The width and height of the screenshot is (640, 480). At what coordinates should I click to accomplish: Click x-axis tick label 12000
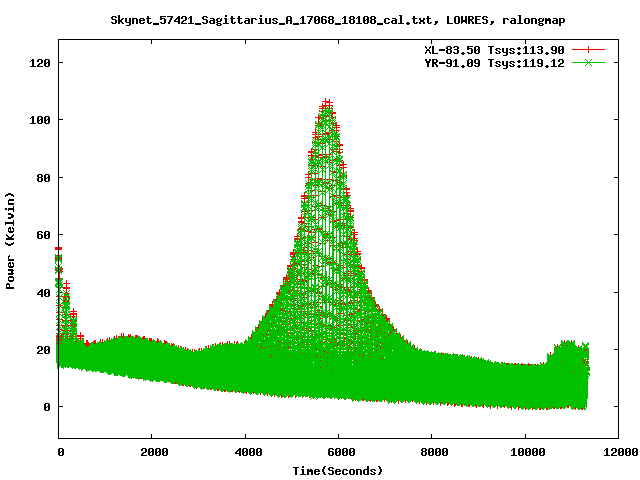coord(621,452)
